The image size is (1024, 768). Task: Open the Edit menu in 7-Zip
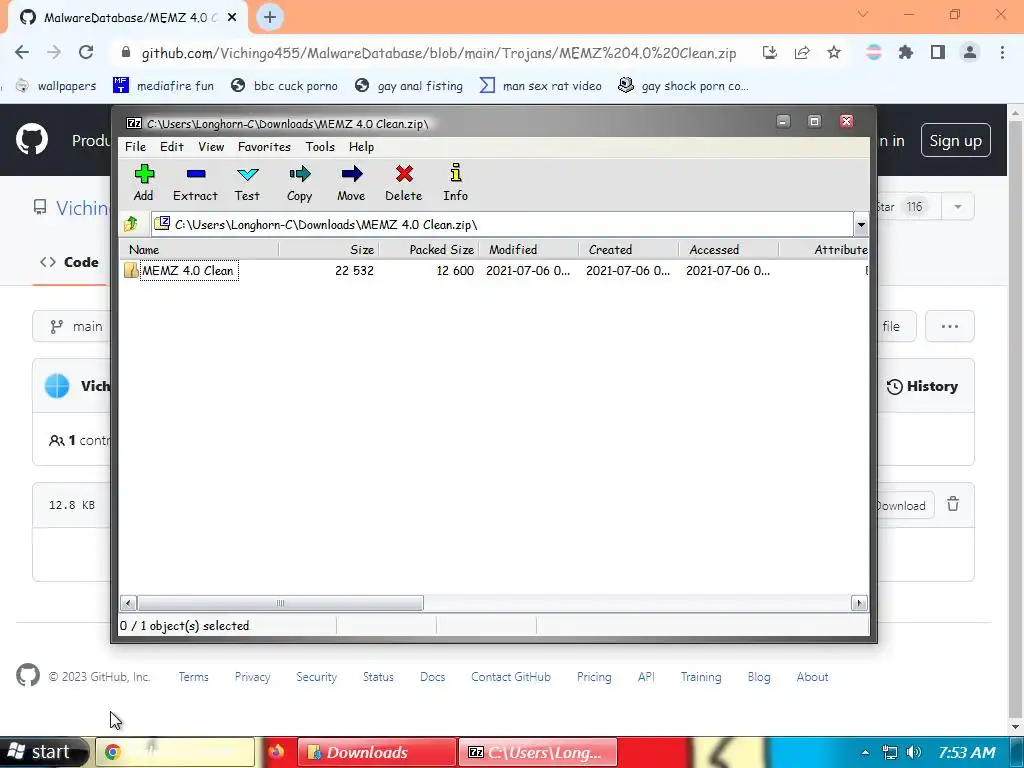pyautogui.click(x=172, y=147)
